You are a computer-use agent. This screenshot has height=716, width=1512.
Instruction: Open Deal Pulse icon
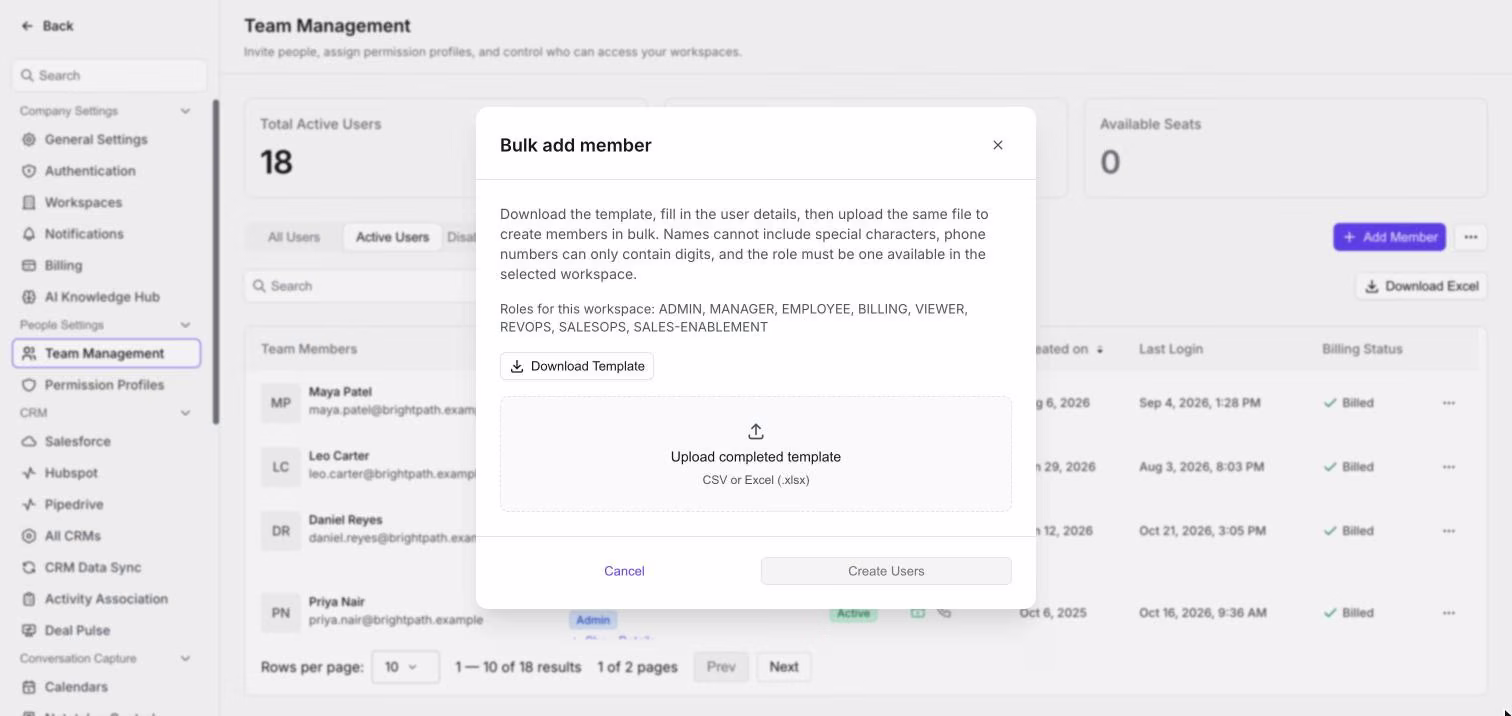[x=29, y=631]
